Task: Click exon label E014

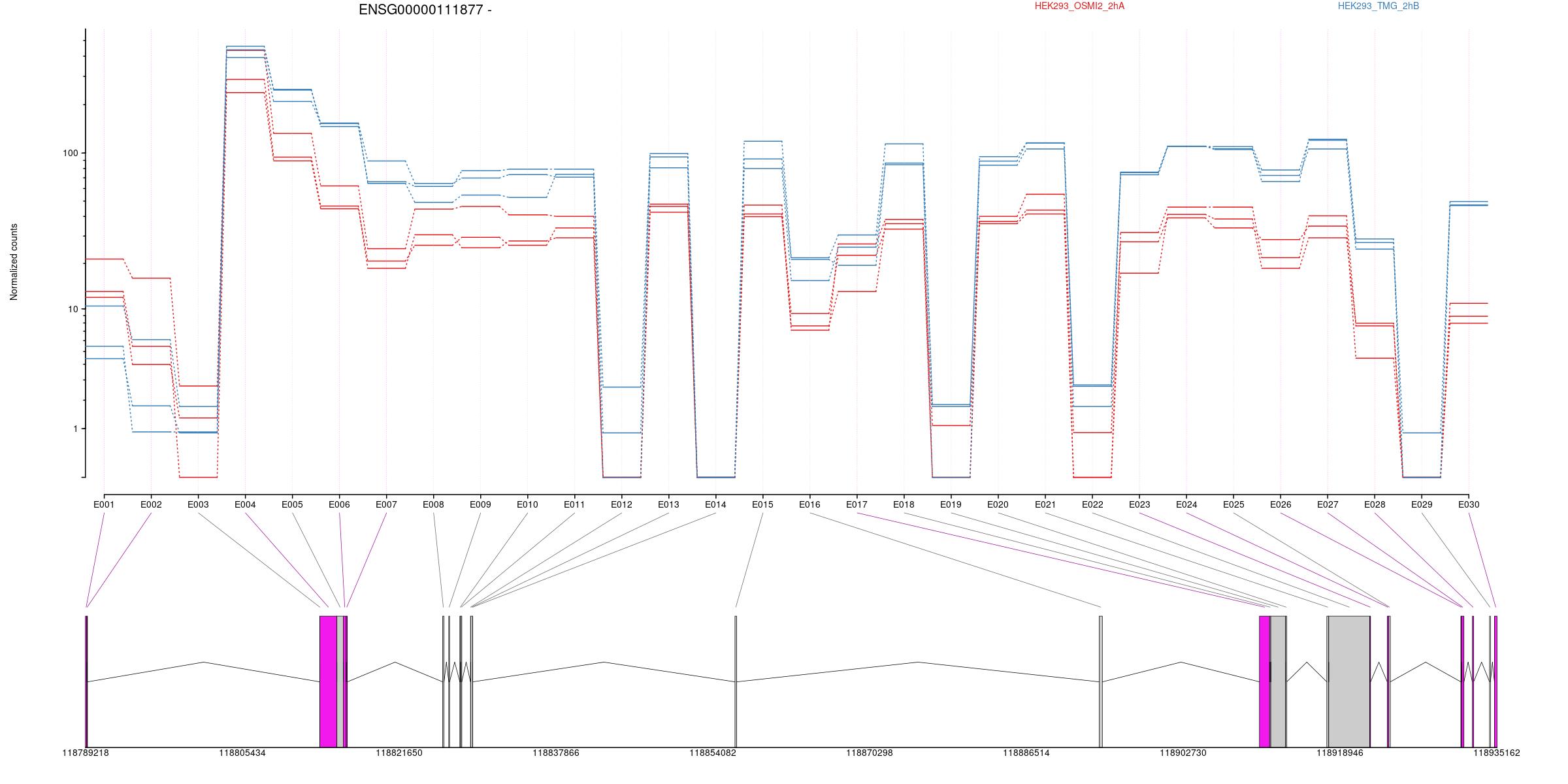Action: [x=715, y=504]
